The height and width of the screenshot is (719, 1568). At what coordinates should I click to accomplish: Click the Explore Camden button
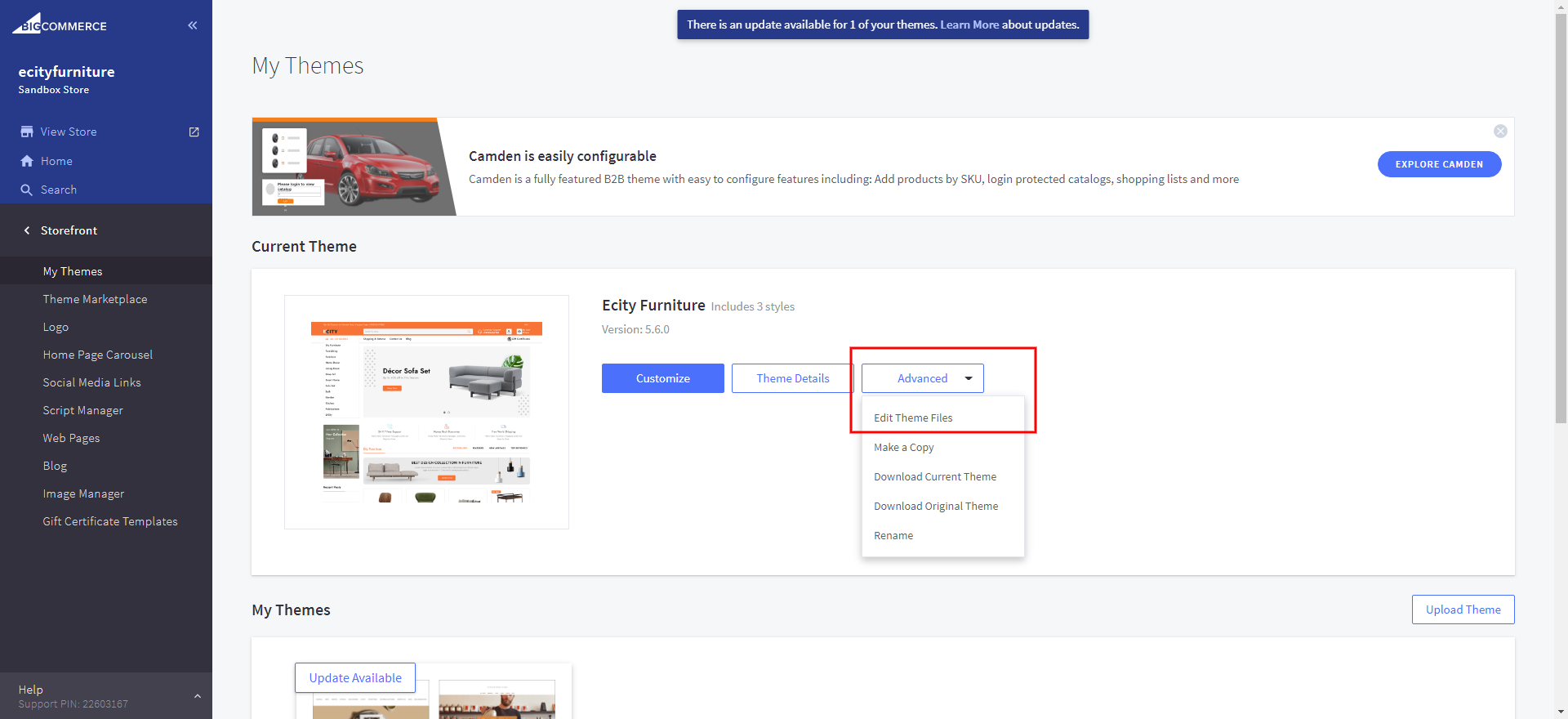[x=1439, y=164]
